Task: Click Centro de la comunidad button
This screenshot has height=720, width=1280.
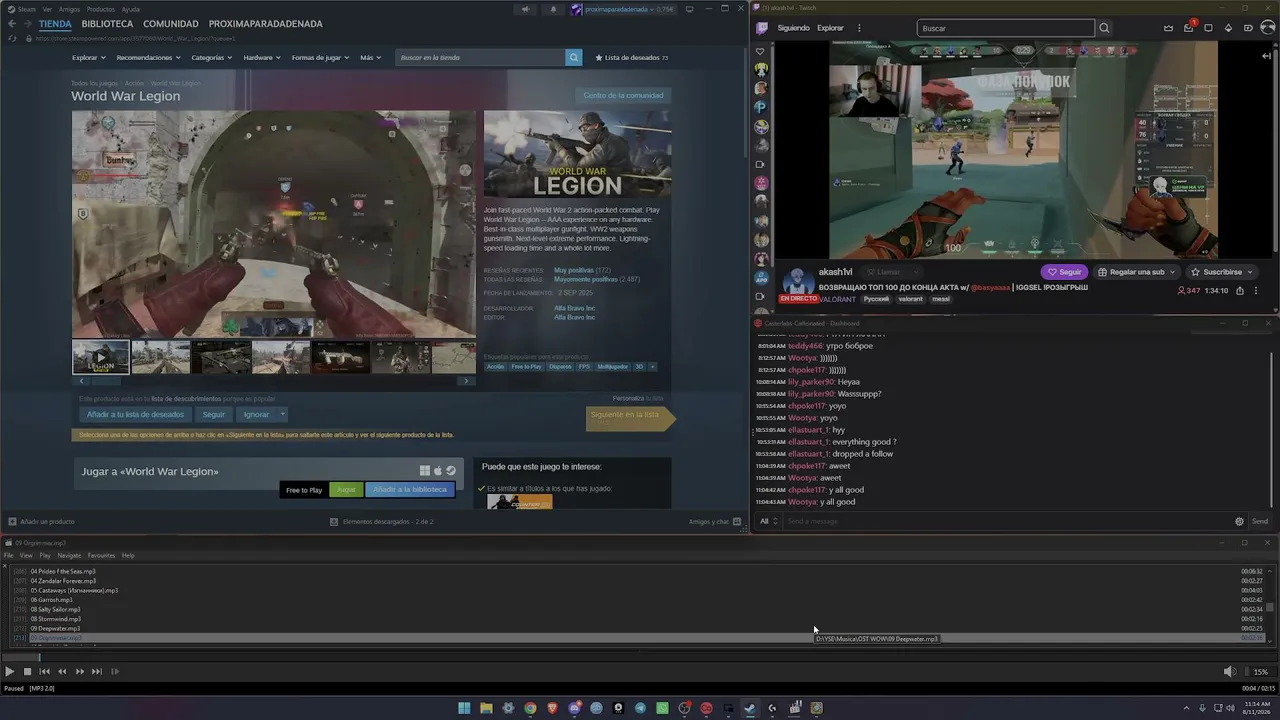Action: (623, 95)
